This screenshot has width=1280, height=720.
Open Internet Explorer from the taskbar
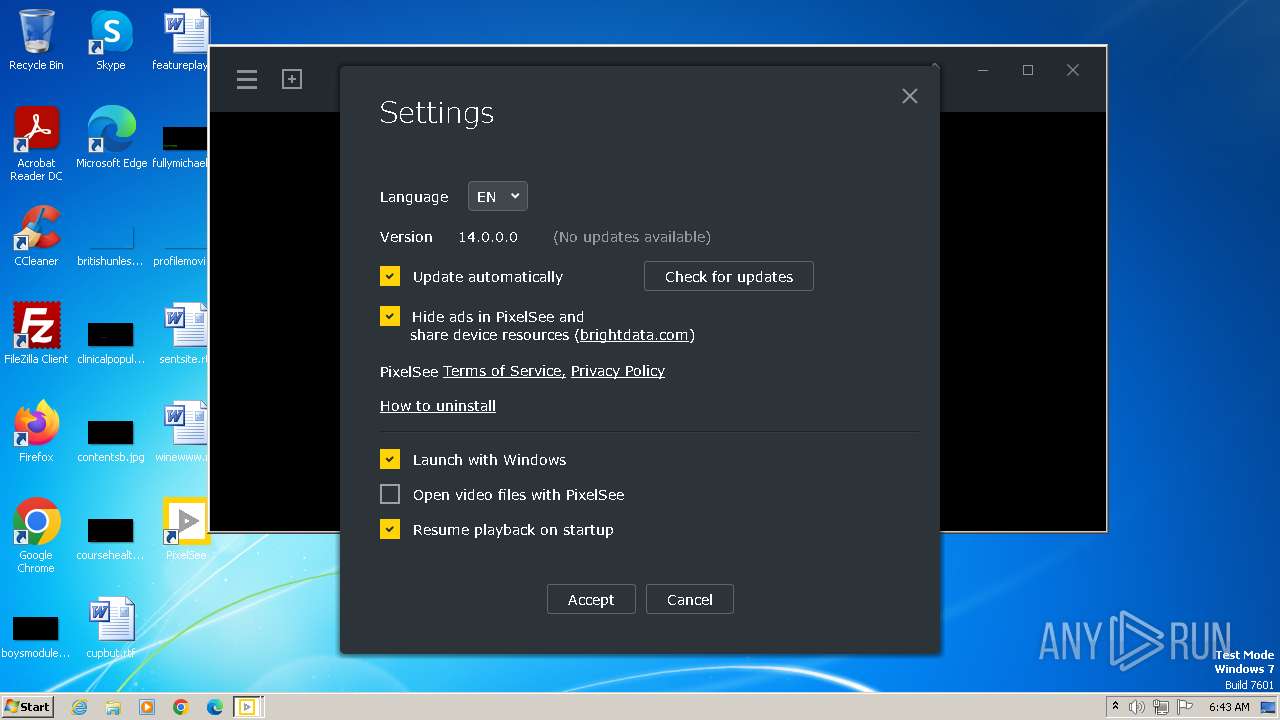79,707
